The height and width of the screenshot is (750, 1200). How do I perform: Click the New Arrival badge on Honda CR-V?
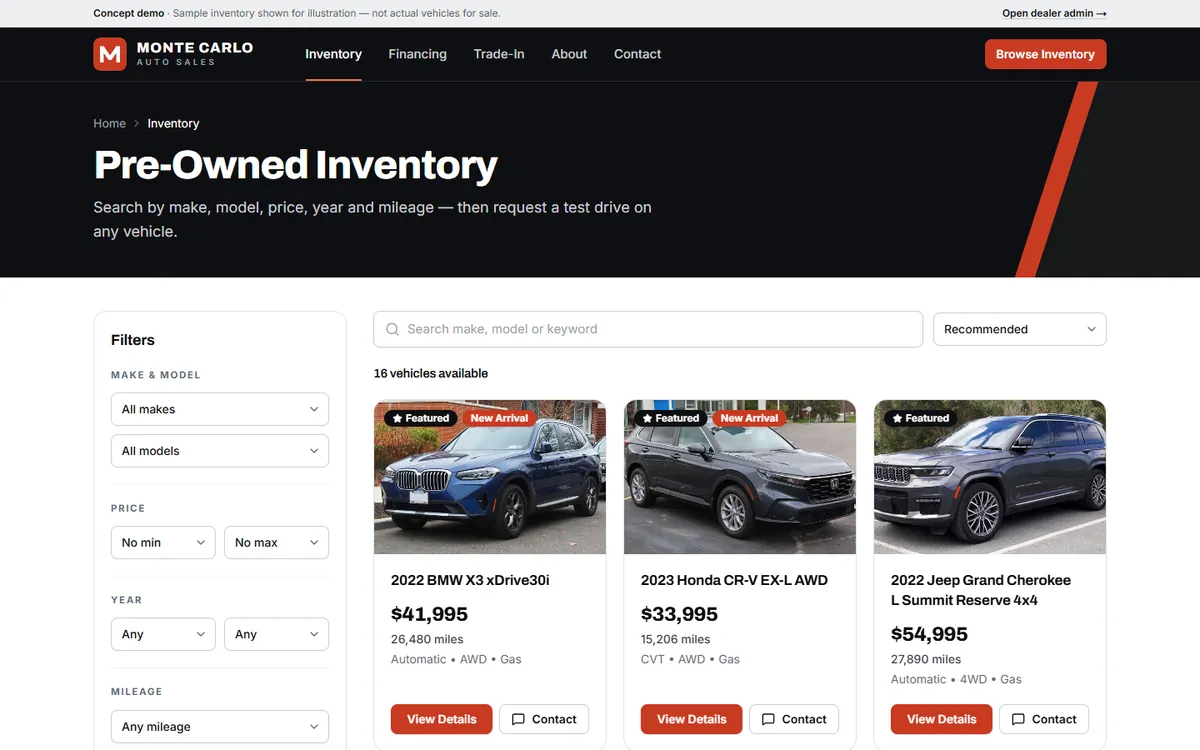click(x=749, y=418)
